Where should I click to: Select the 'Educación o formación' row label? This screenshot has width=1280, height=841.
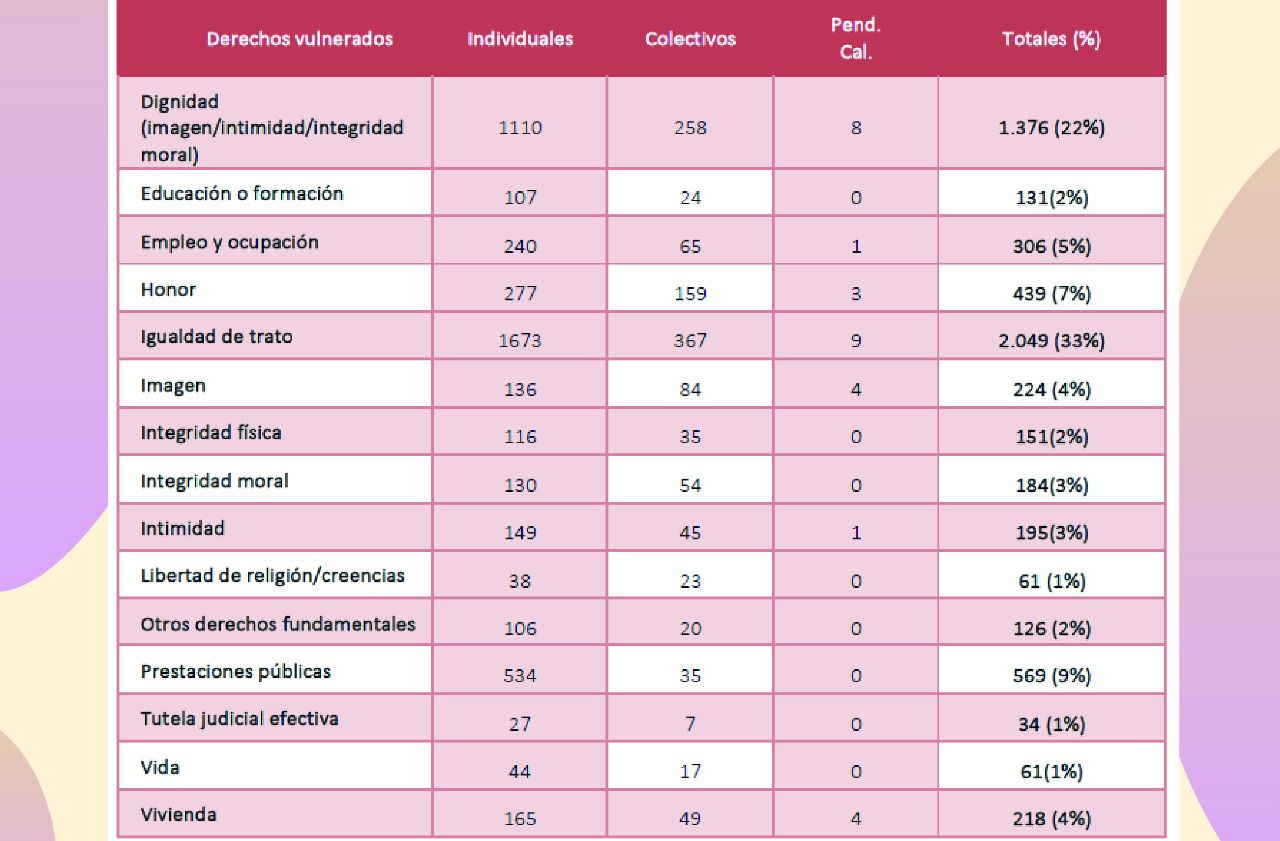242,194
